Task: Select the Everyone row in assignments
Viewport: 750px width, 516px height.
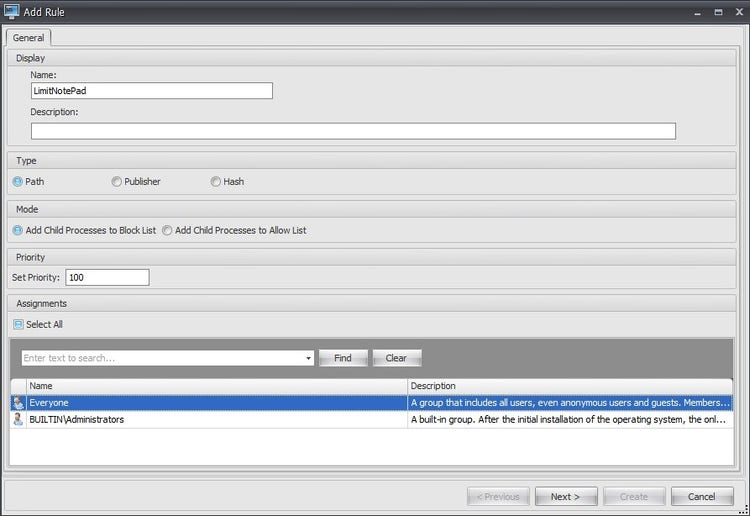Action: (372, 403)
